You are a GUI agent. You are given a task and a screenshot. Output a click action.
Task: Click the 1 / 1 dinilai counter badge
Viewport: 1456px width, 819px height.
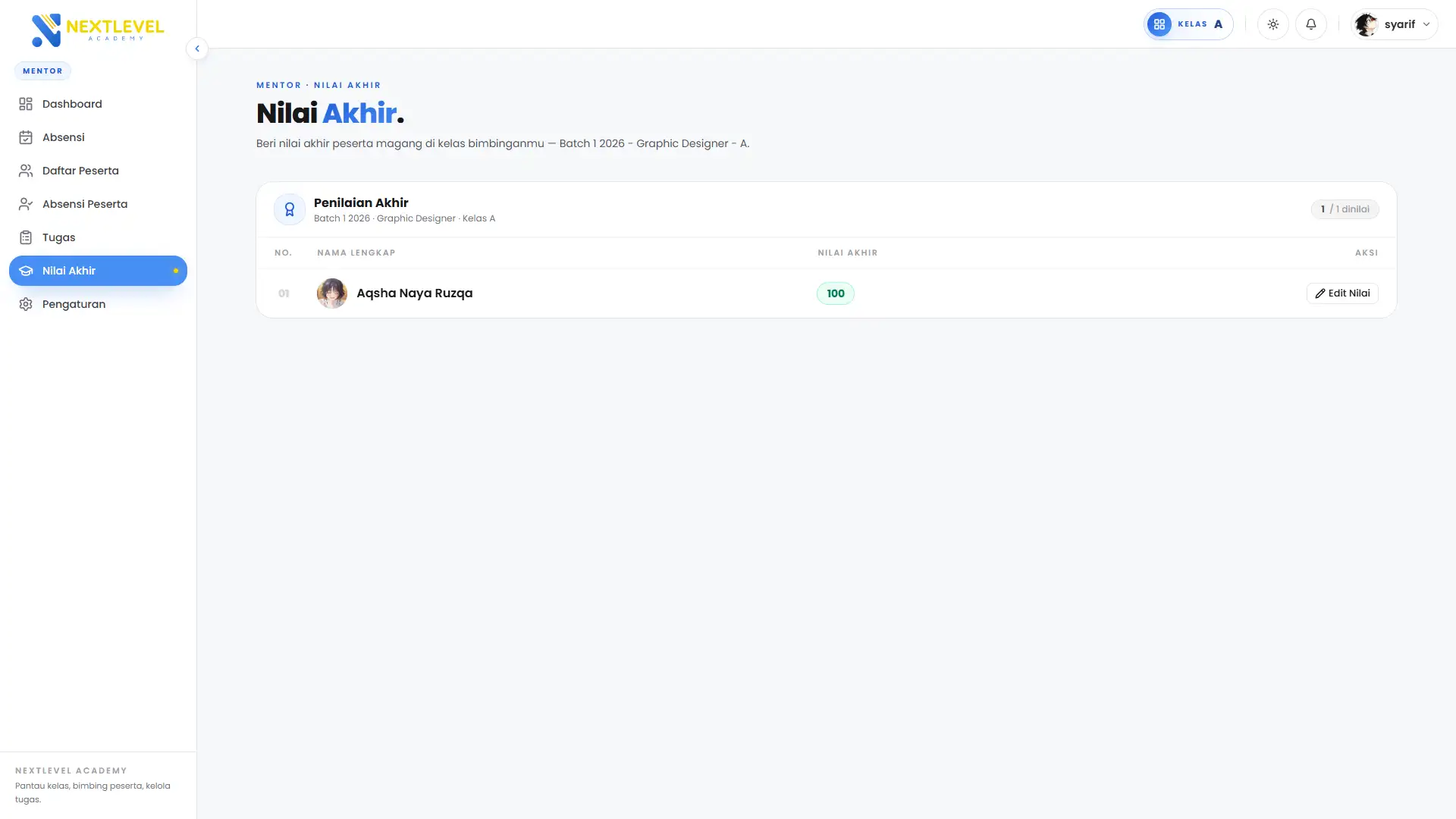(x=1345, y=209)
